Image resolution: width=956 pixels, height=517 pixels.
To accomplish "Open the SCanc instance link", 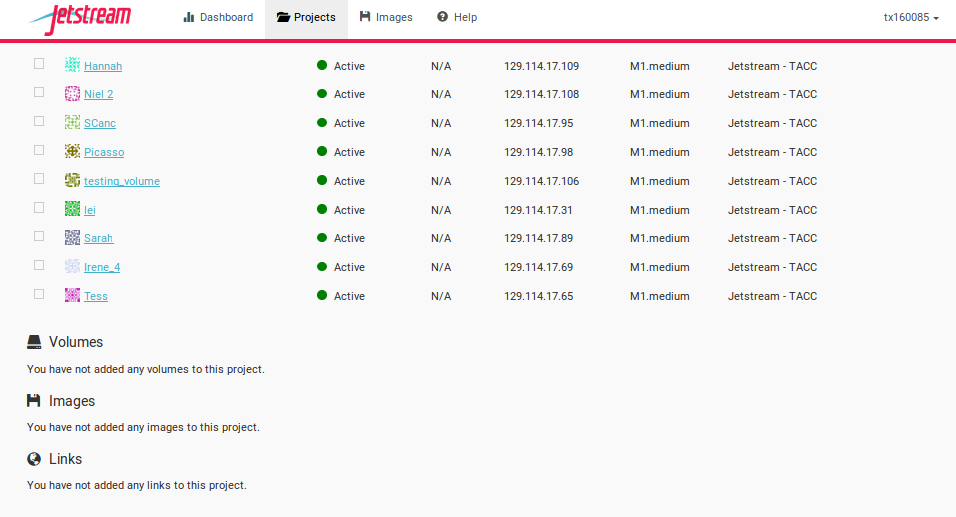I will 100,123.
